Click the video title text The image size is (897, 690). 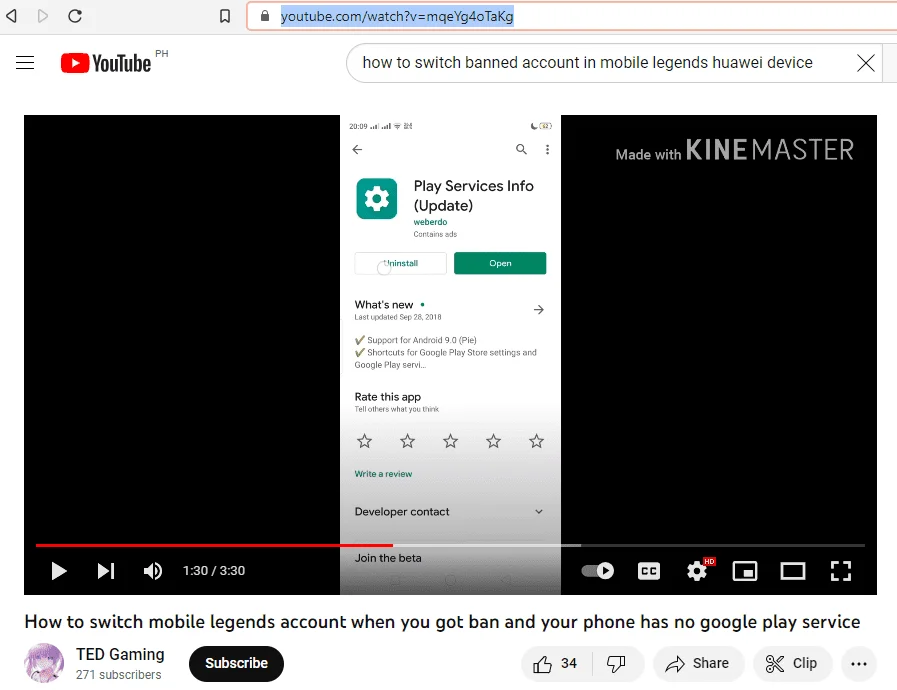[442, 622]
